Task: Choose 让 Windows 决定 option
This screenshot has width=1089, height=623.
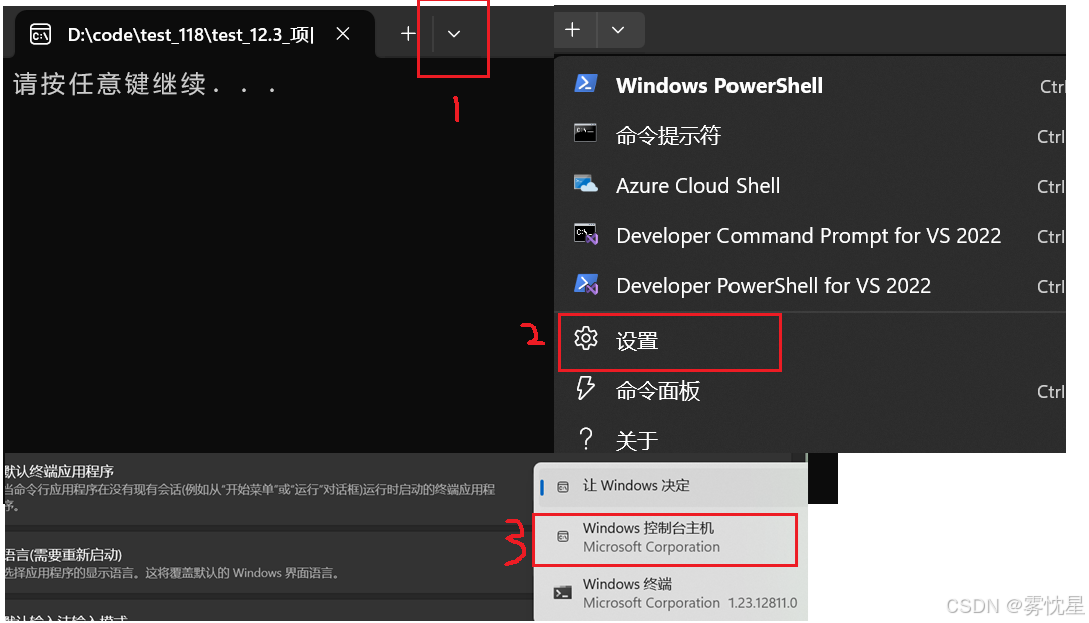Action: 670,486
